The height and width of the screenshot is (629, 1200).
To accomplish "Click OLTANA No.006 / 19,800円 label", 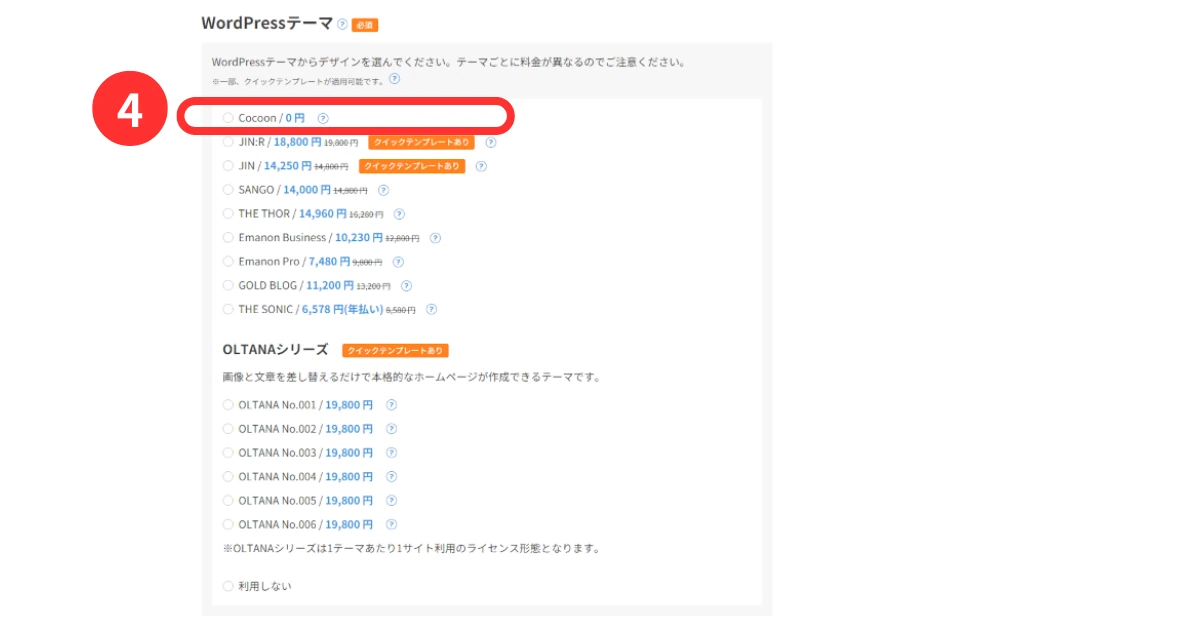I will pyautogui.click(x=305, y=525).
